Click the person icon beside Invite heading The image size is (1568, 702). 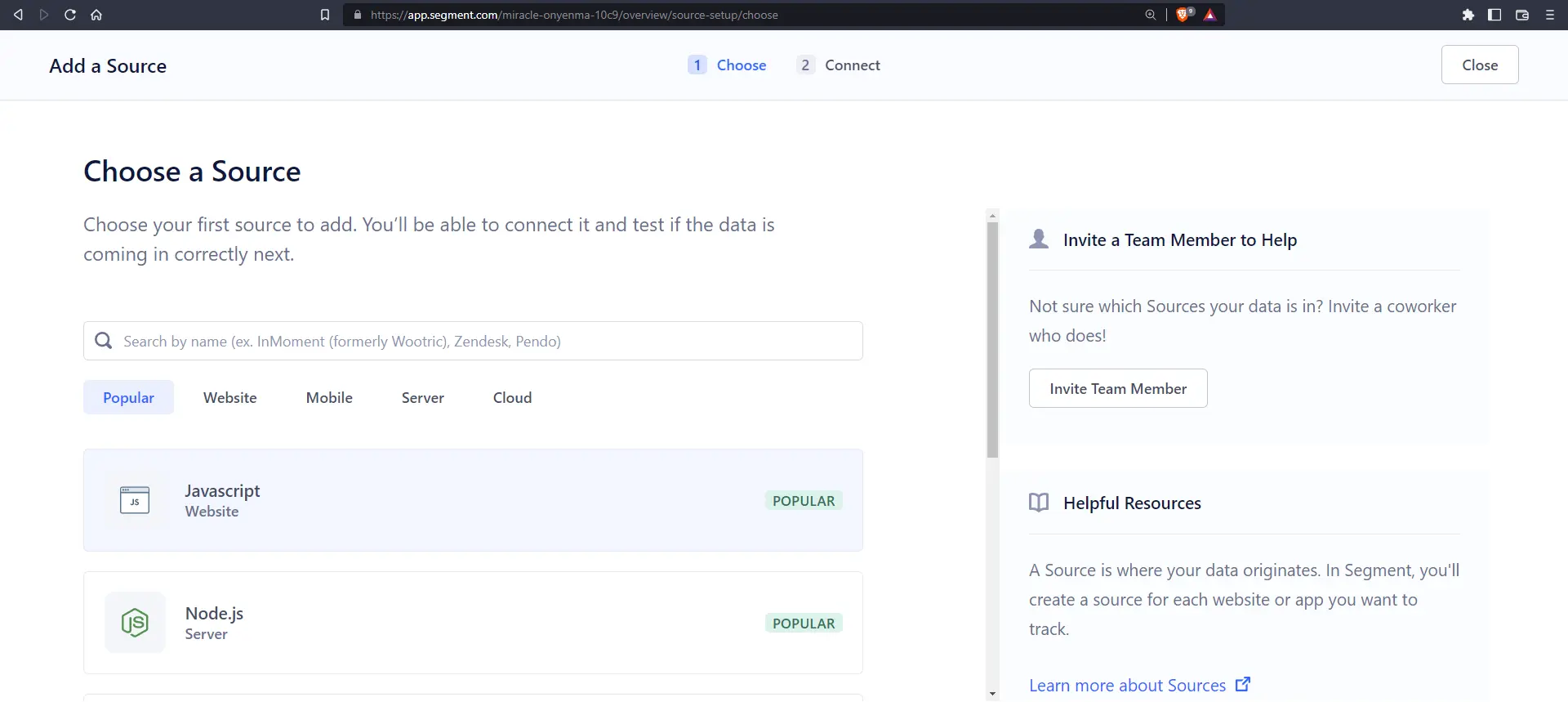pyautogui.click(x=1039, y=239)
